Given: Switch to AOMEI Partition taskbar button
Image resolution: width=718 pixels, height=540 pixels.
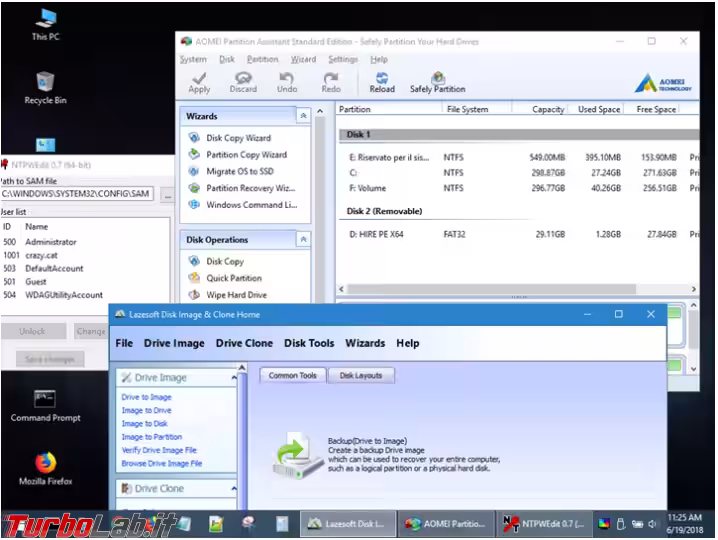Looking at the screenshot, I should tap(446, 524).
